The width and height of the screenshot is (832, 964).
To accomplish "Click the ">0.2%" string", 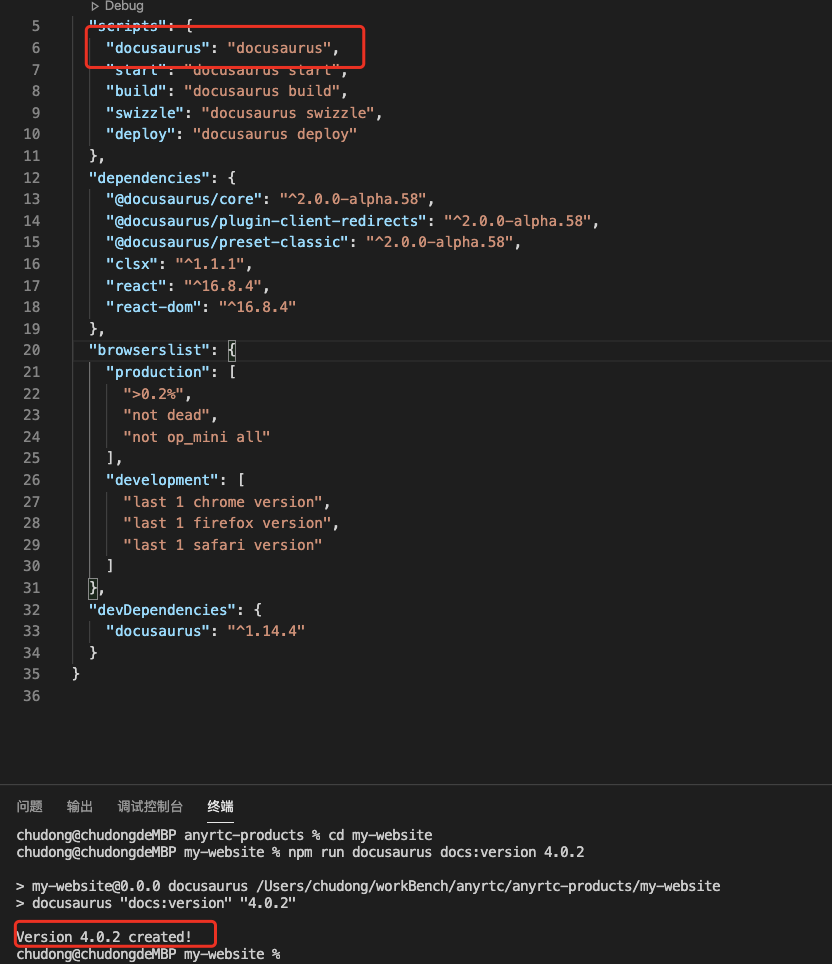I will [x=153, y=393].
